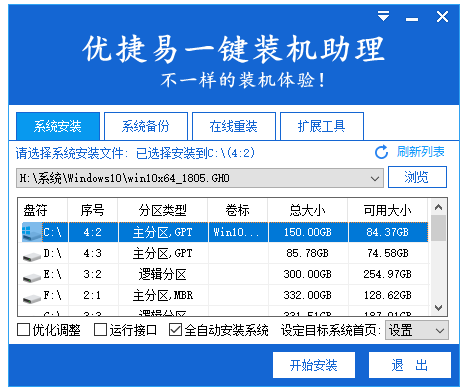Click the 332.00GB total size cell
This screenshot has height=388, width=466.
pyautogui.click(x=308, y=295)
